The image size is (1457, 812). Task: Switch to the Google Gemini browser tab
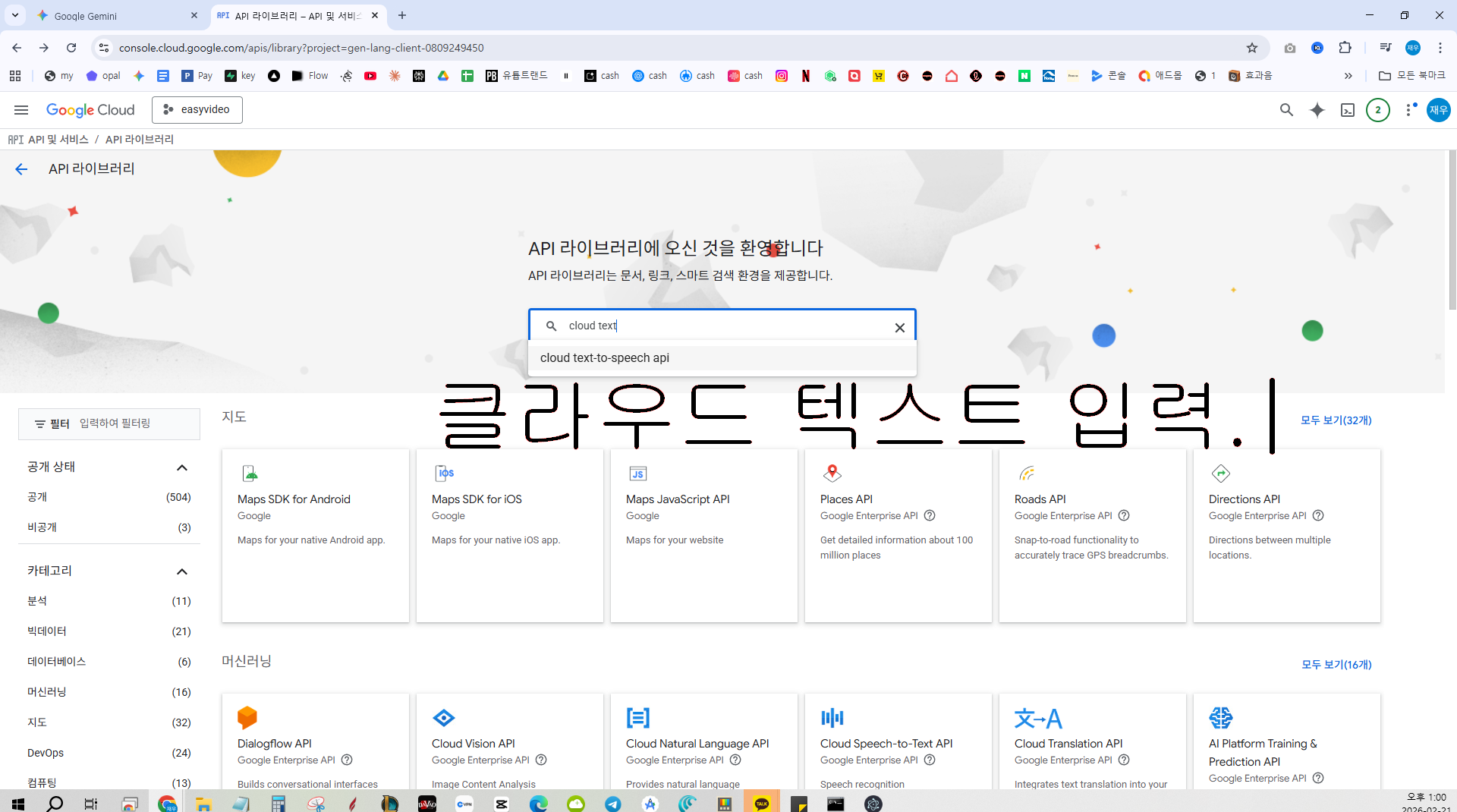[x=114, y=15]
